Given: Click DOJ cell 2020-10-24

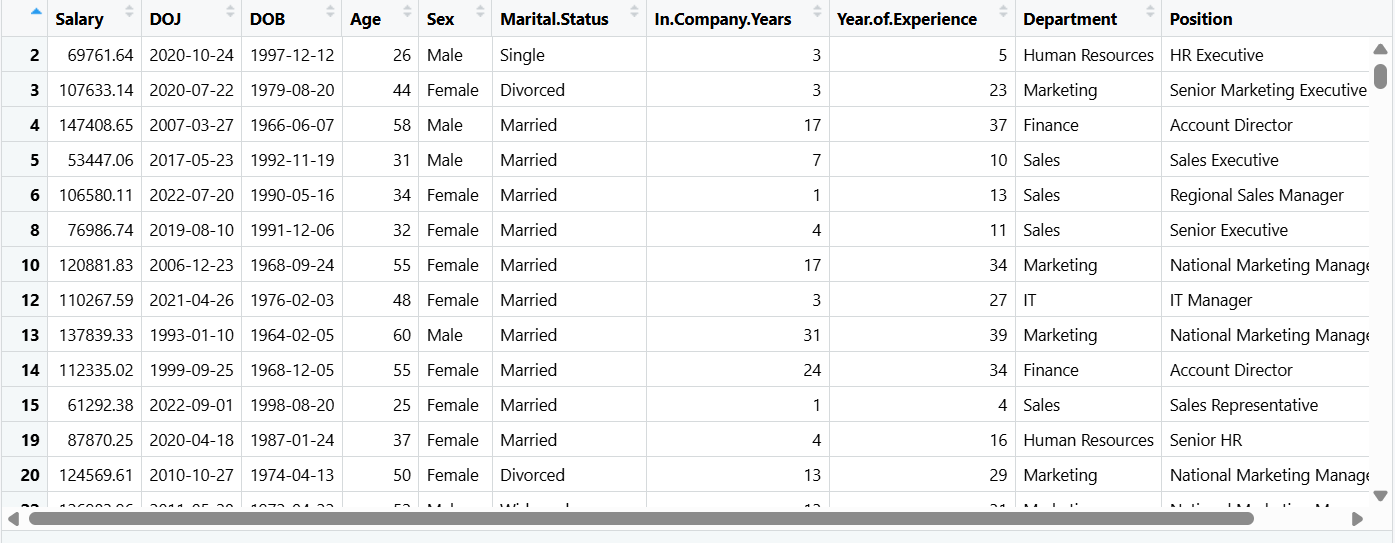Looking at the screenshot, I should pyautogui.click(x=191, y=55).
